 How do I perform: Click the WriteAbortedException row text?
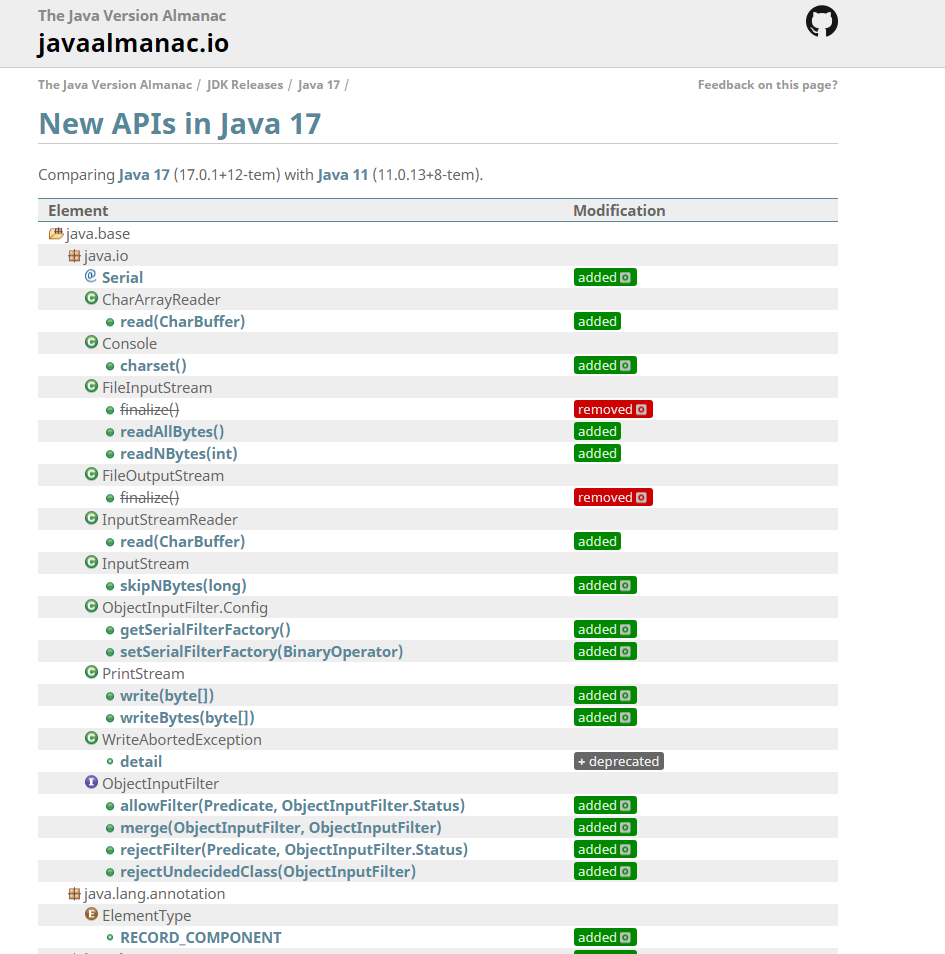(182, 739)
